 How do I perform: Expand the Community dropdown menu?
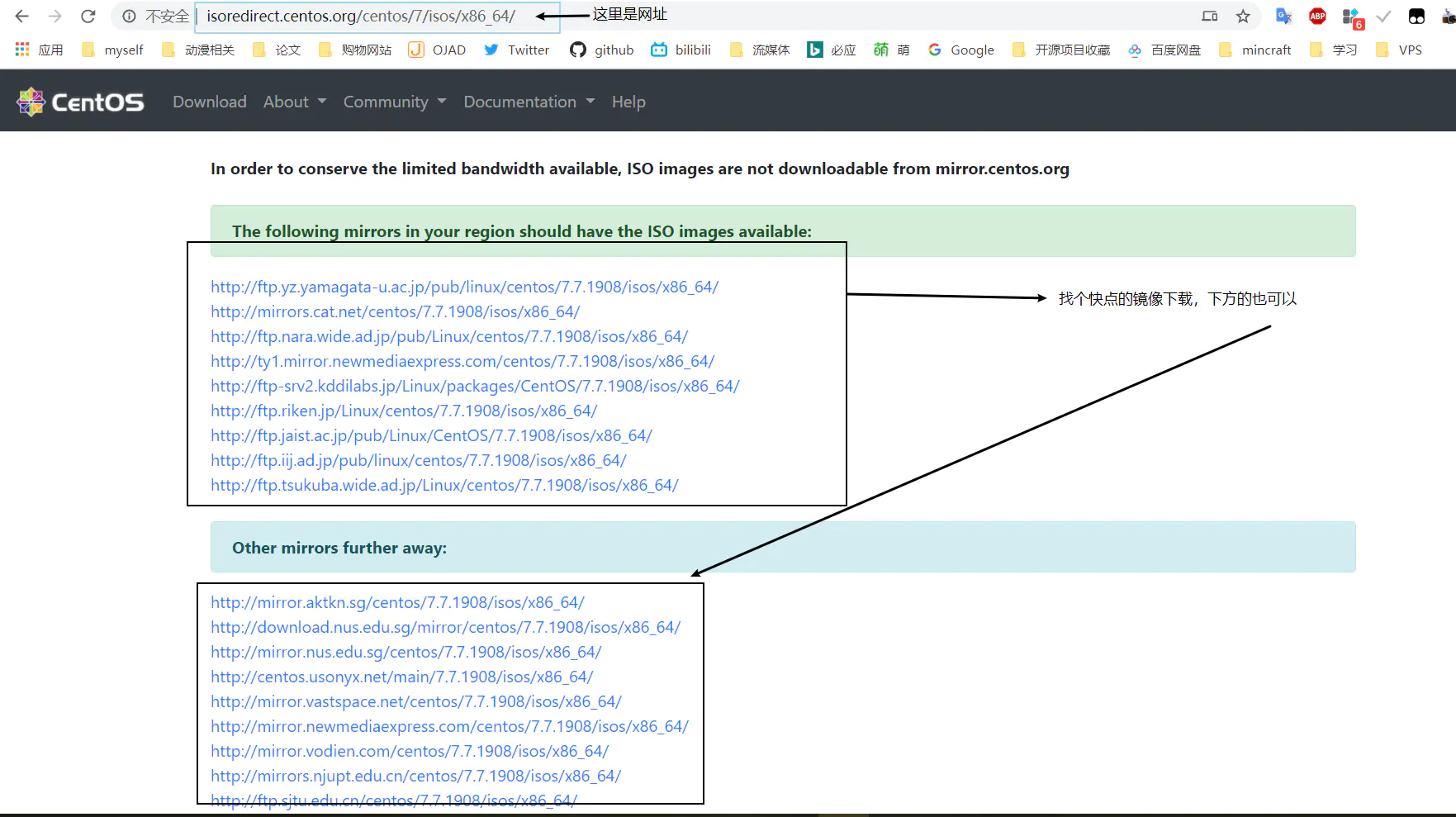pos(394,102)
